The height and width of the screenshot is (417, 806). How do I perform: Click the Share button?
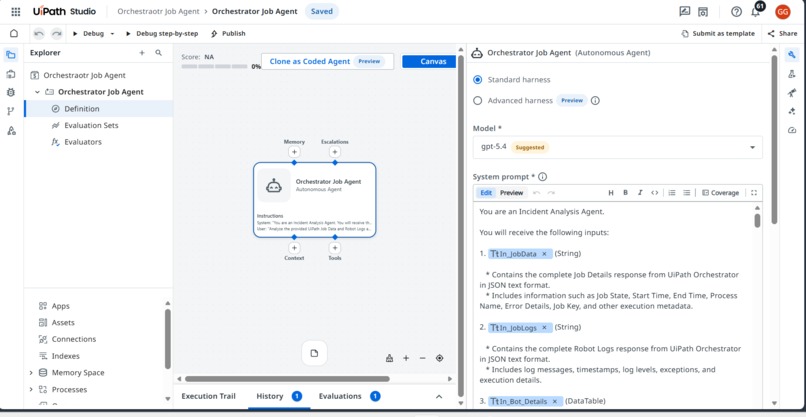click(782, 33)
